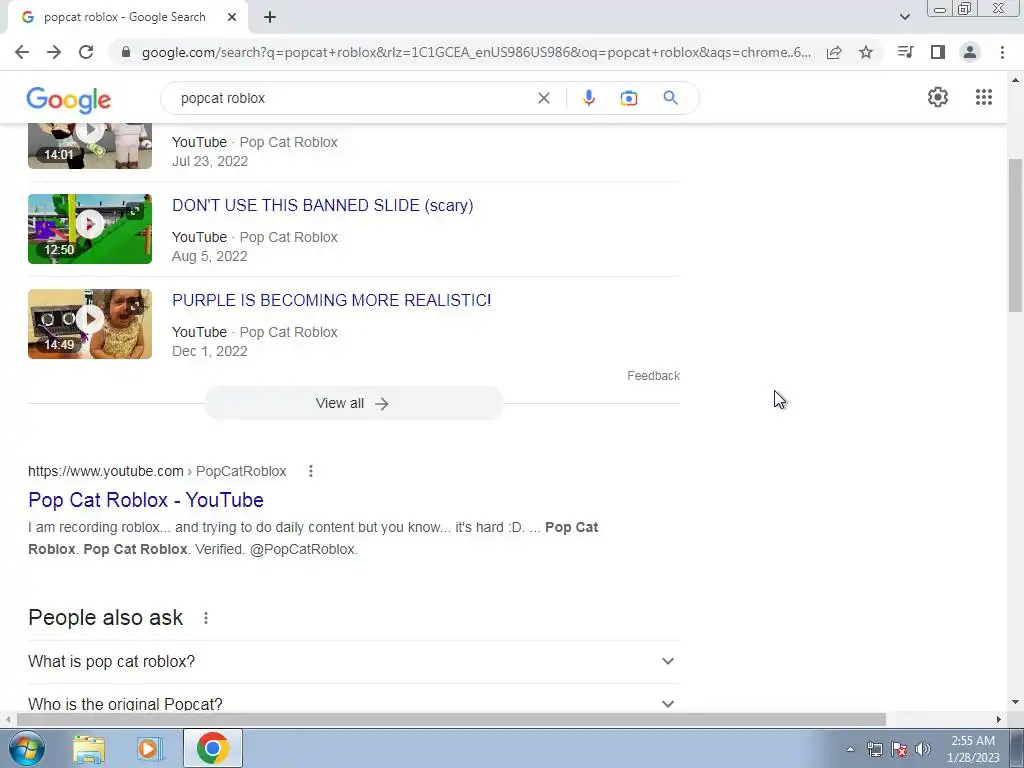Open the Chrome profile avatar

click(970, 52)
